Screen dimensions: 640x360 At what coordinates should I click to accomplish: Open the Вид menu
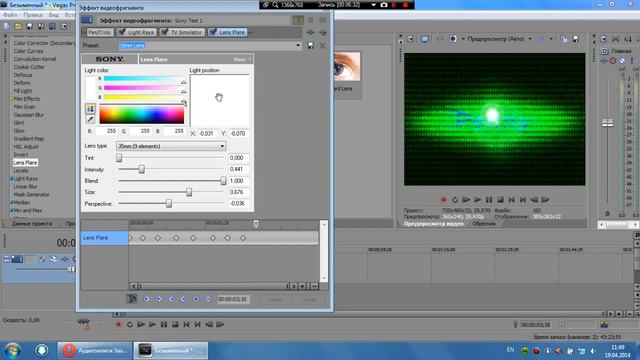pyautogui.click(x=53, y=15)
